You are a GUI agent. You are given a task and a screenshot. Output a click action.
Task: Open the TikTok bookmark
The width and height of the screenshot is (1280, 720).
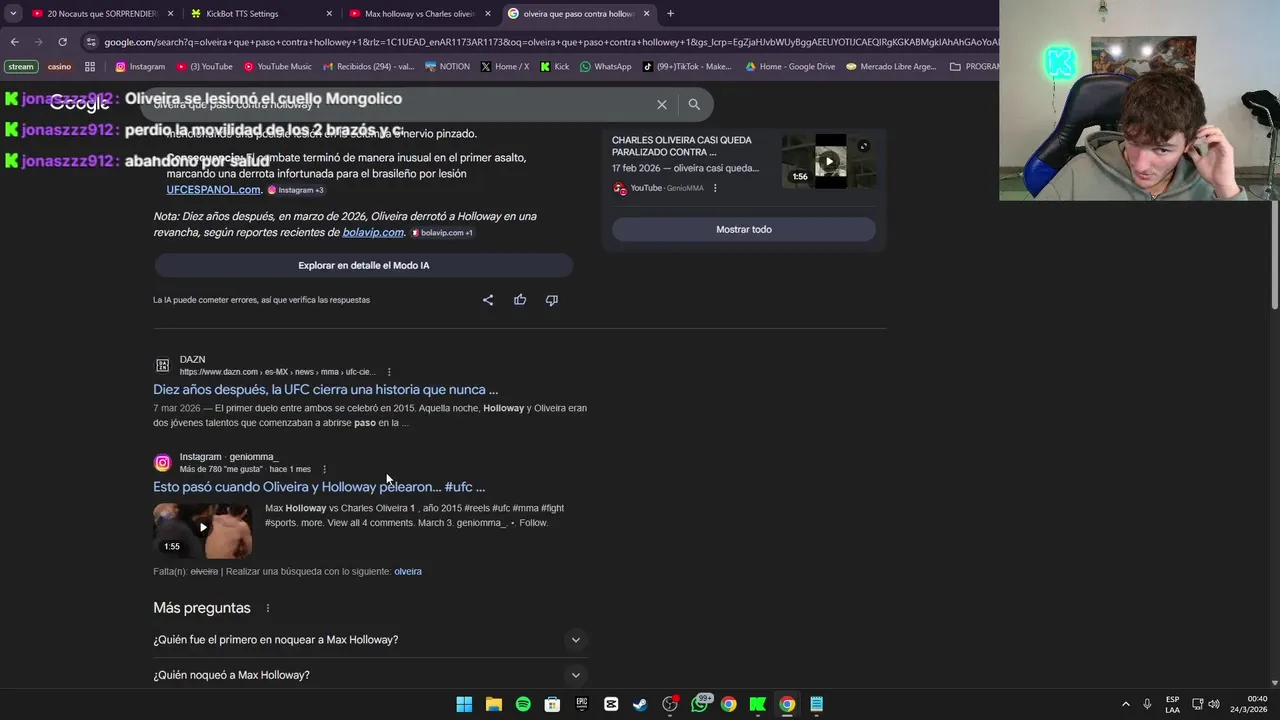pyautogui.click(x=687, y=67)
